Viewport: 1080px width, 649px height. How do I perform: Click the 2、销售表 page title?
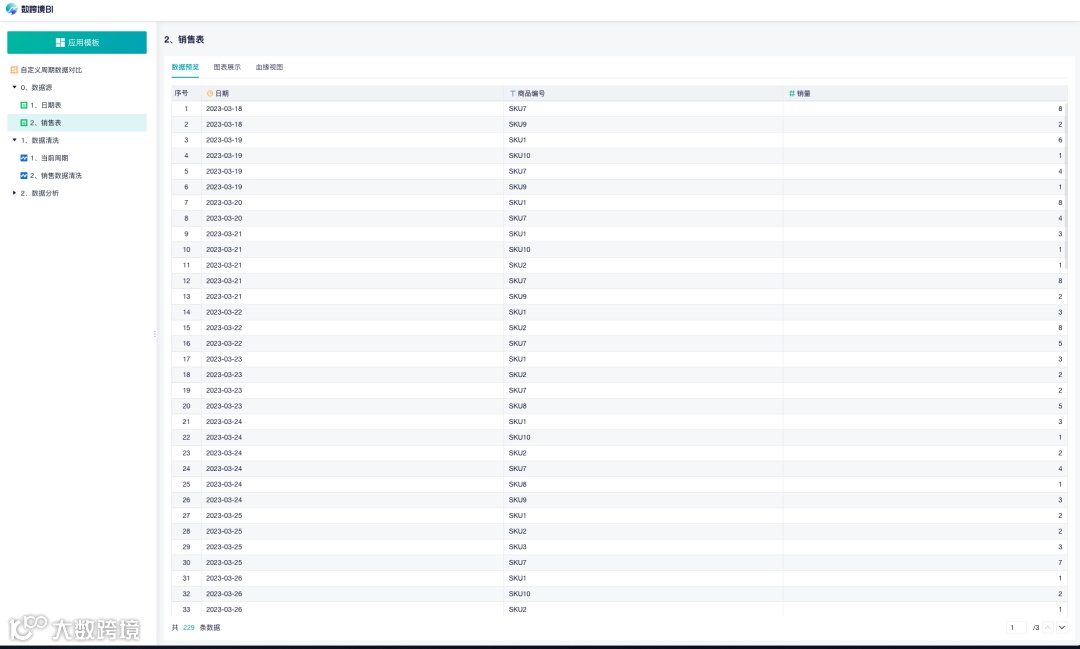(x=184, y=39)
